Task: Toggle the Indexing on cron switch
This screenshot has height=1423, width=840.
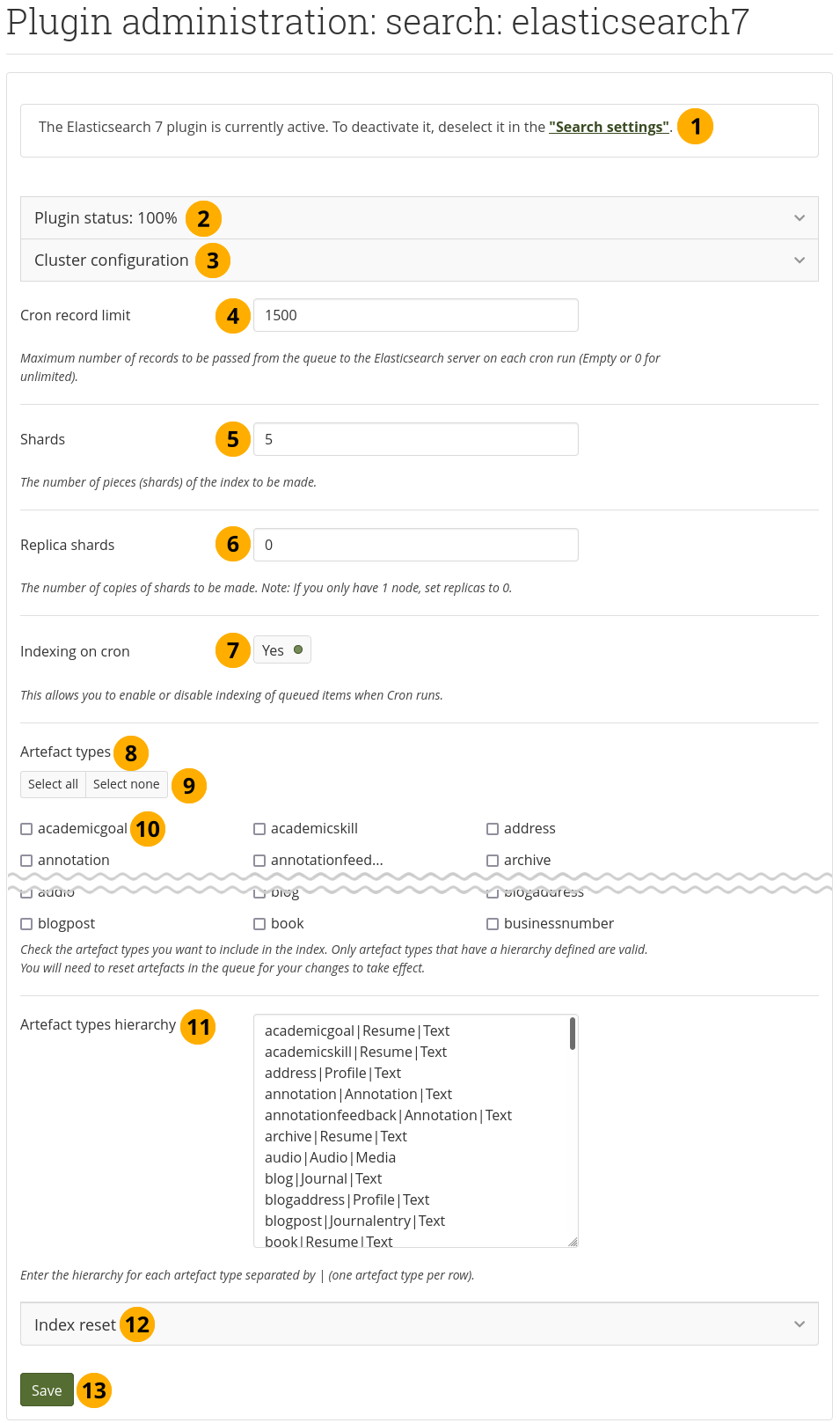Action: 281,650
